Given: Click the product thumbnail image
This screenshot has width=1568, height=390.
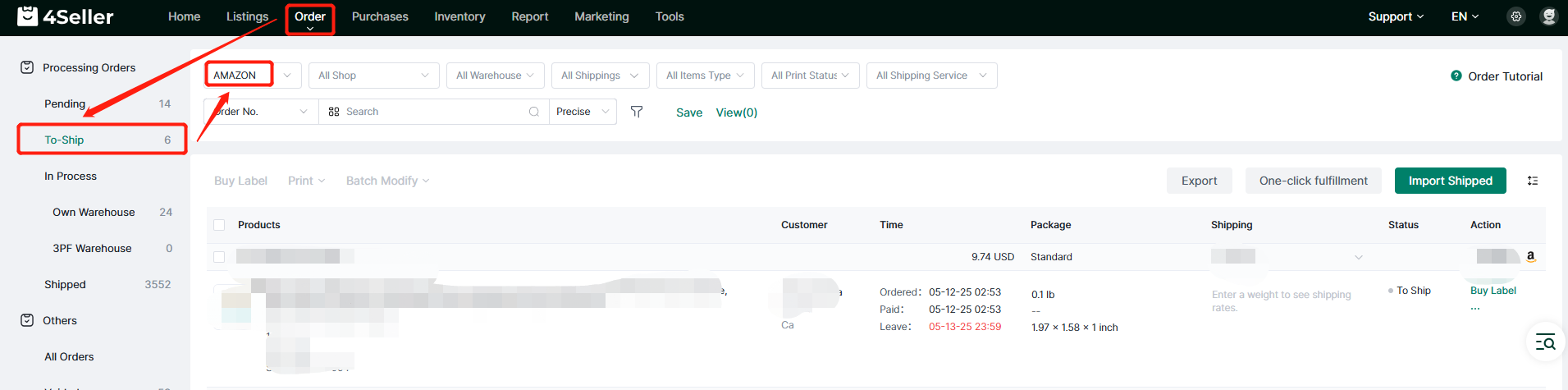Looking at the screenshot, I should [x=236, y=307].
